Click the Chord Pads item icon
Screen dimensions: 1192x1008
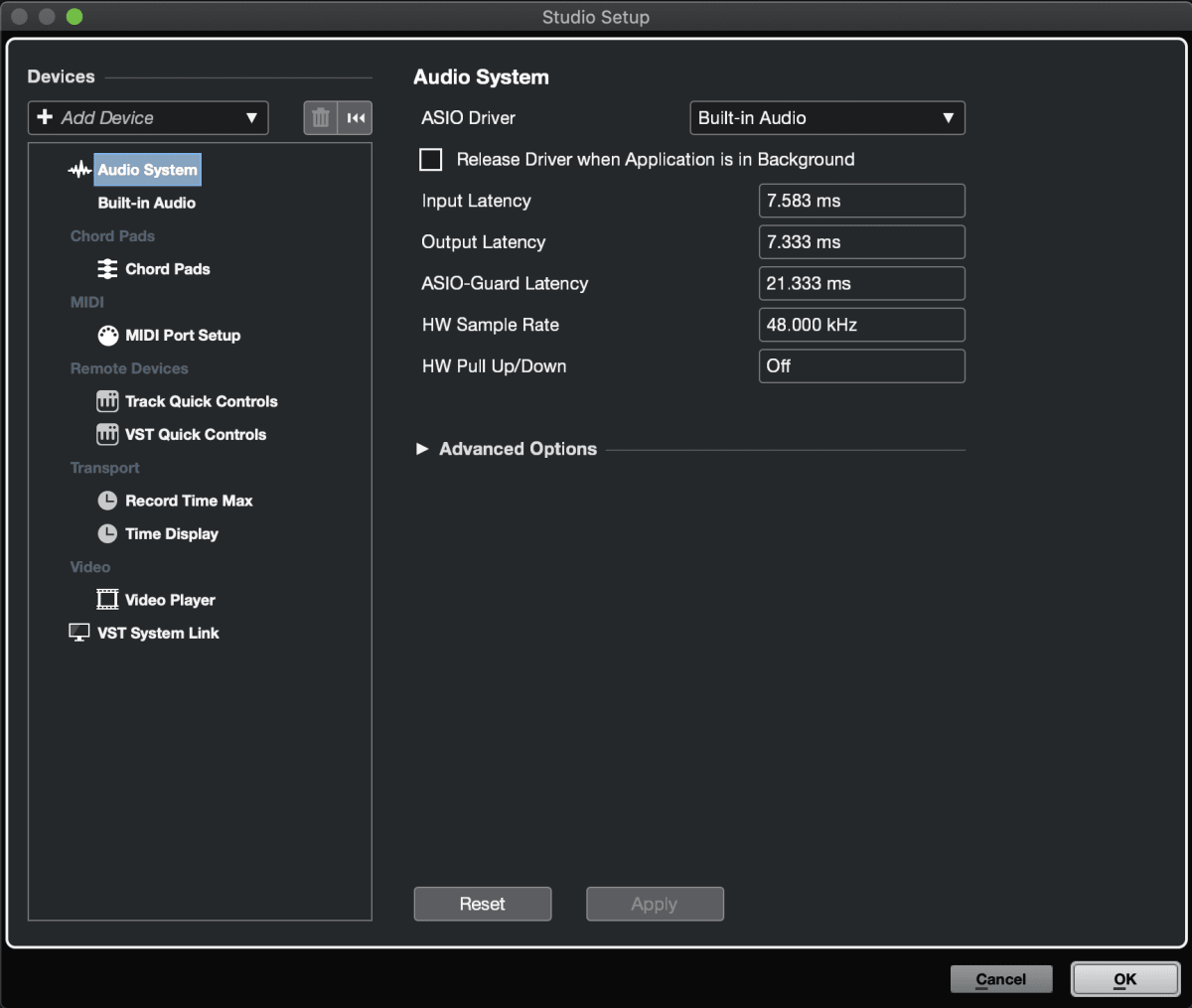click(107, 269)
